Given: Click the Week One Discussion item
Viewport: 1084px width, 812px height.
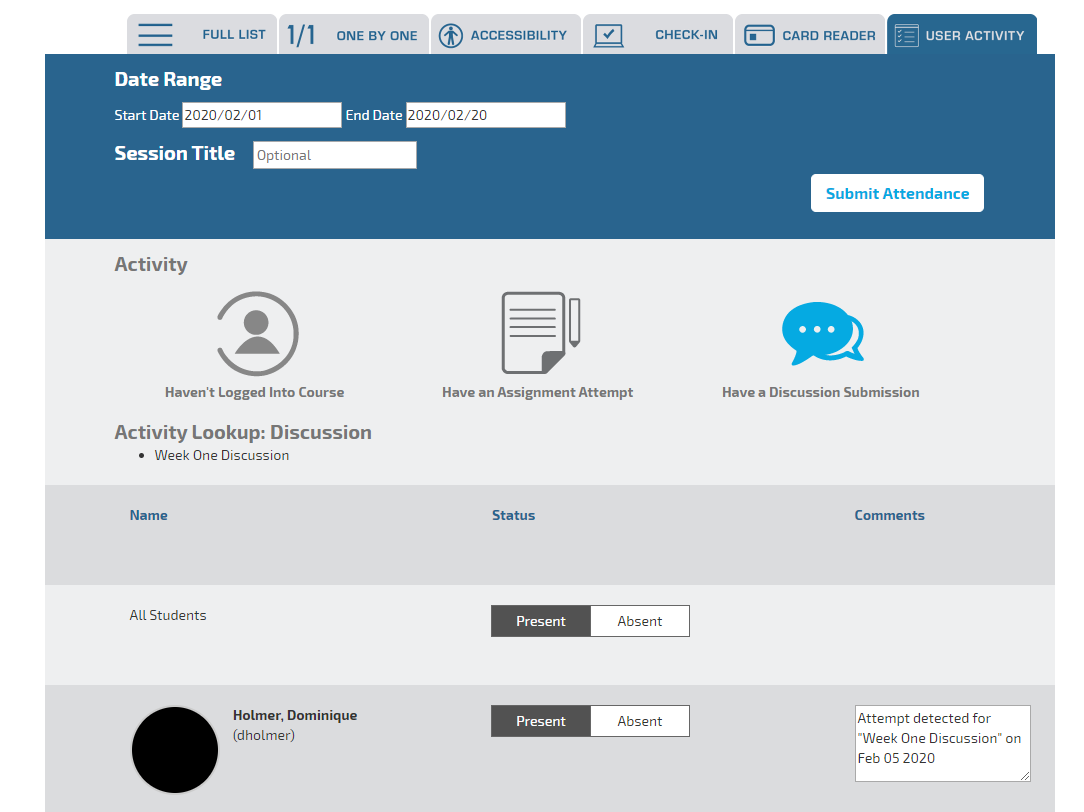Looking at the screenshot, I should click(x=222, y=455).
